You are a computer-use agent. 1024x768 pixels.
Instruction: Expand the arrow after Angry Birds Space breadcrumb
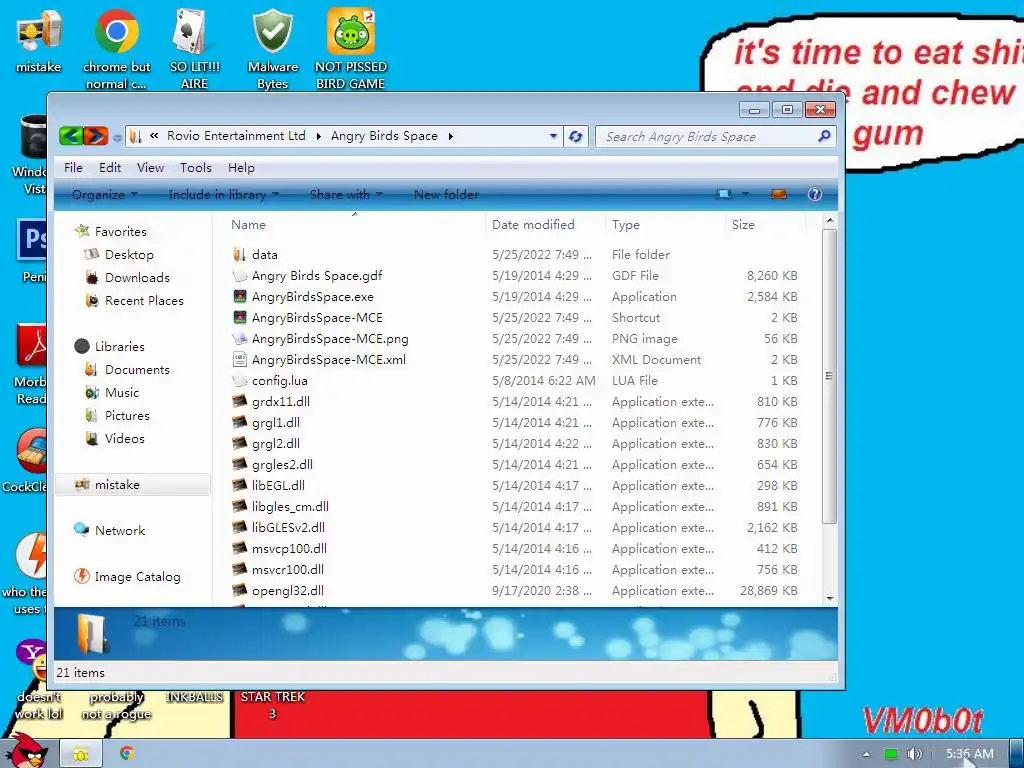coord(451,136)
